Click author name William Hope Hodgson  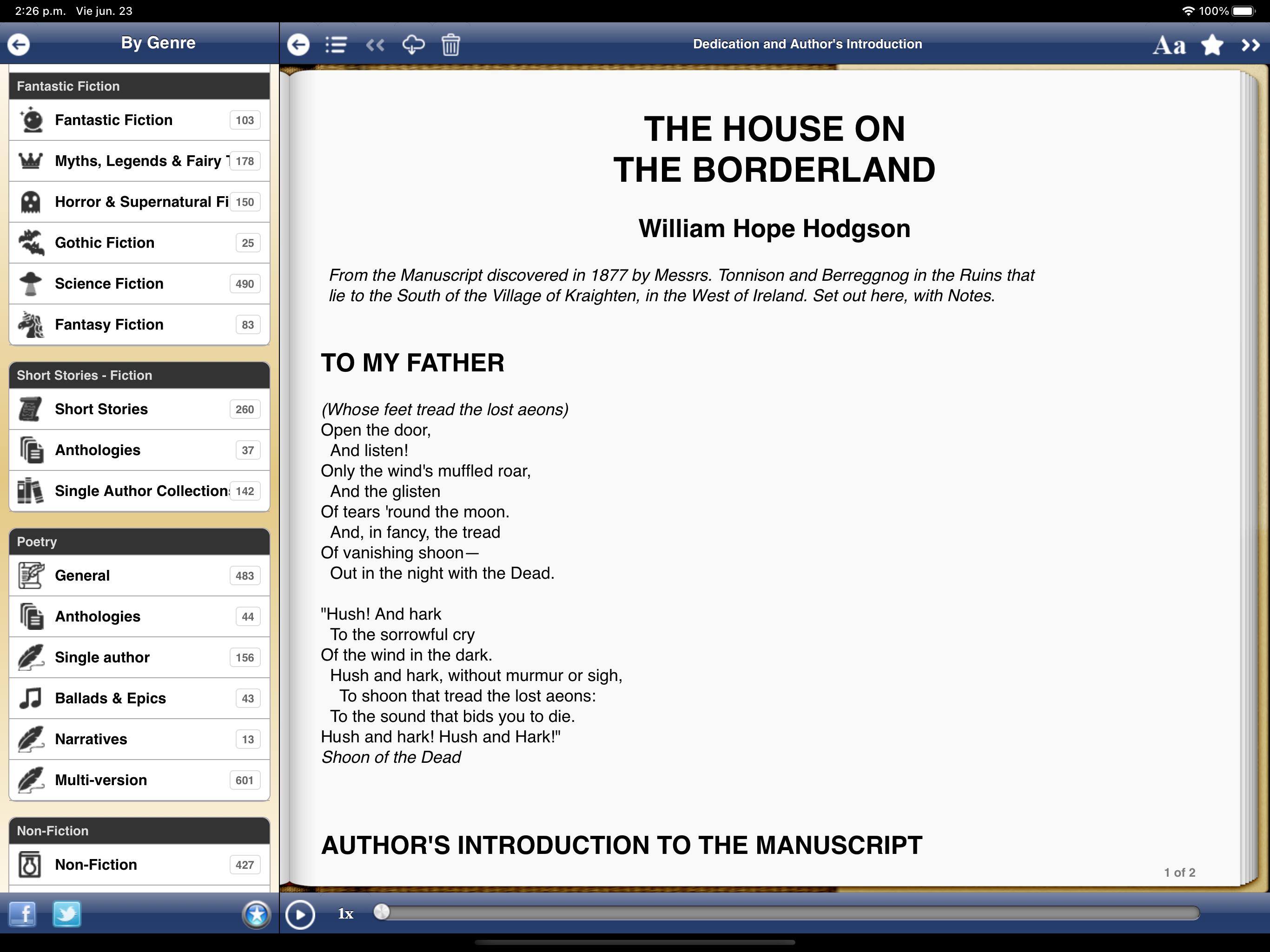[x=774, y=229]
